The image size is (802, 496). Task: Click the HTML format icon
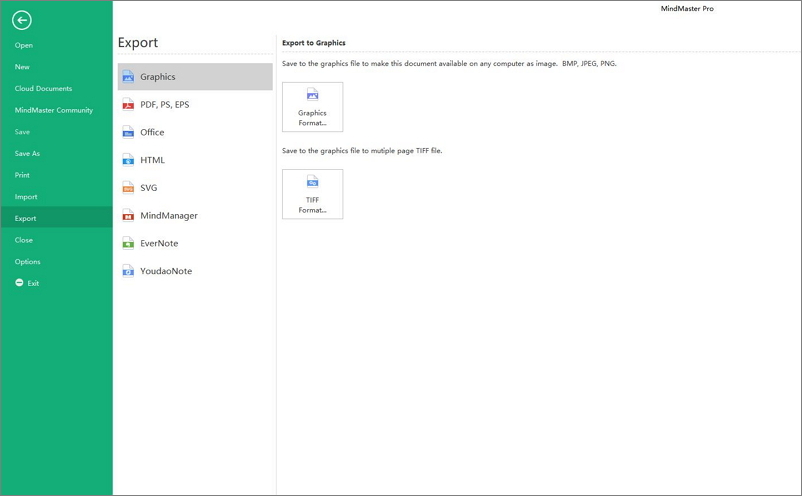click(x=128, y=160)
